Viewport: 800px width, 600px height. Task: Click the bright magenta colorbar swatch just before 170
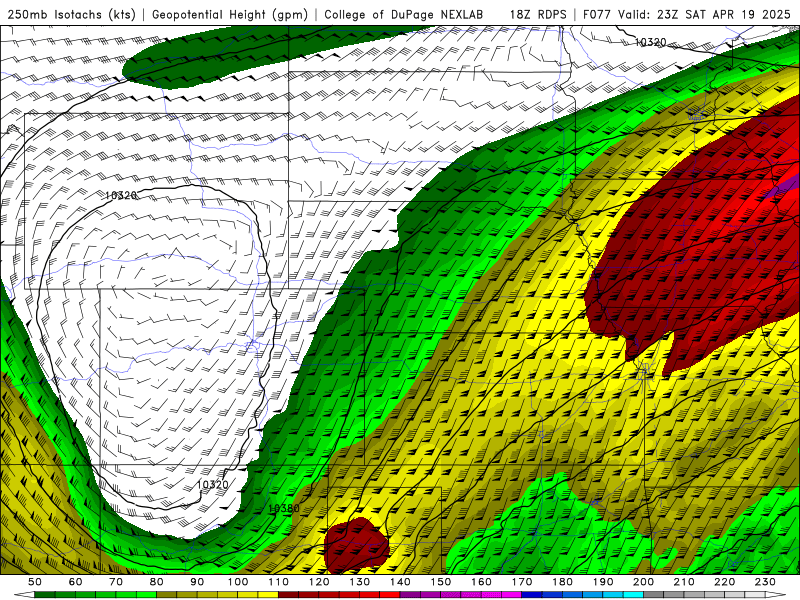click(x=512, y=595)
